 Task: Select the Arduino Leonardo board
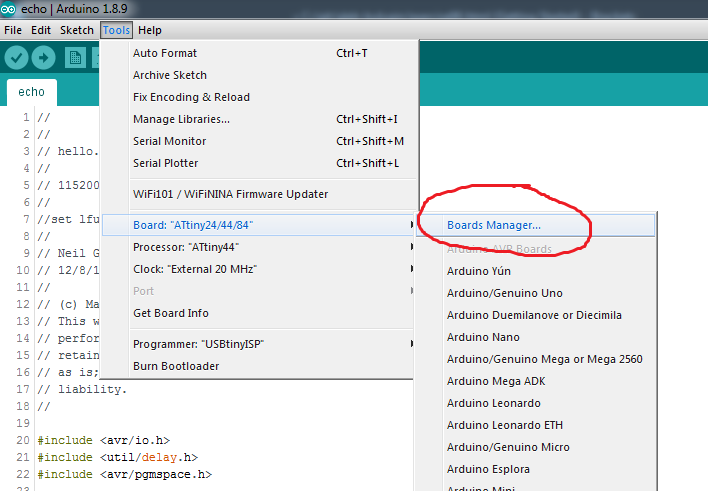[x=536, y=403]
